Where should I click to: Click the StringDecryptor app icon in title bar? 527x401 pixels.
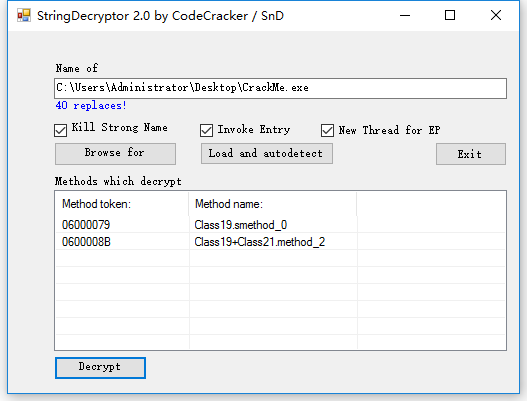point(24,15)
